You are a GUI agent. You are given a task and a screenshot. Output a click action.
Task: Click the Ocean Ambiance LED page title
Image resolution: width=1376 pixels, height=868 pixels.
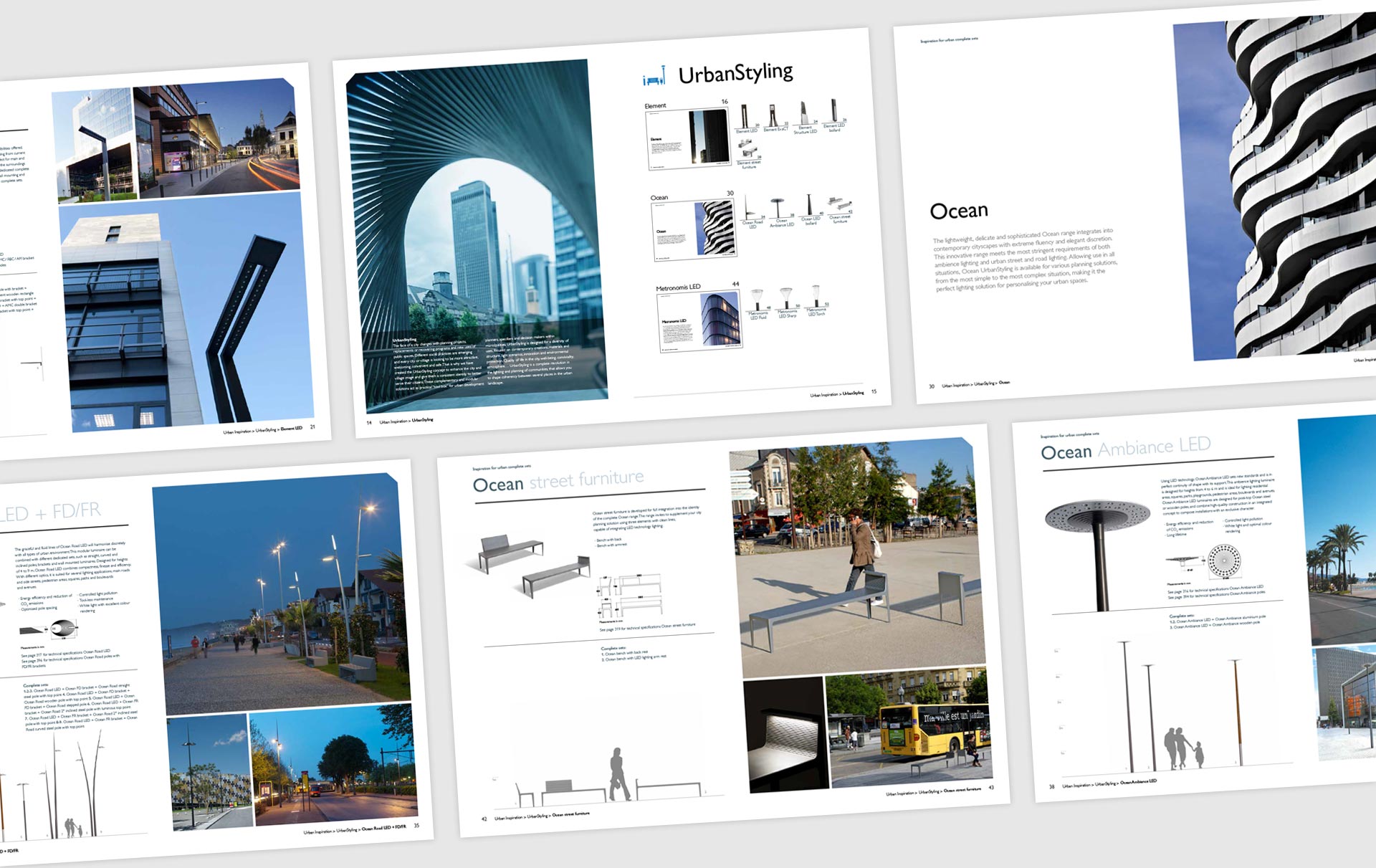point(1125,449)
